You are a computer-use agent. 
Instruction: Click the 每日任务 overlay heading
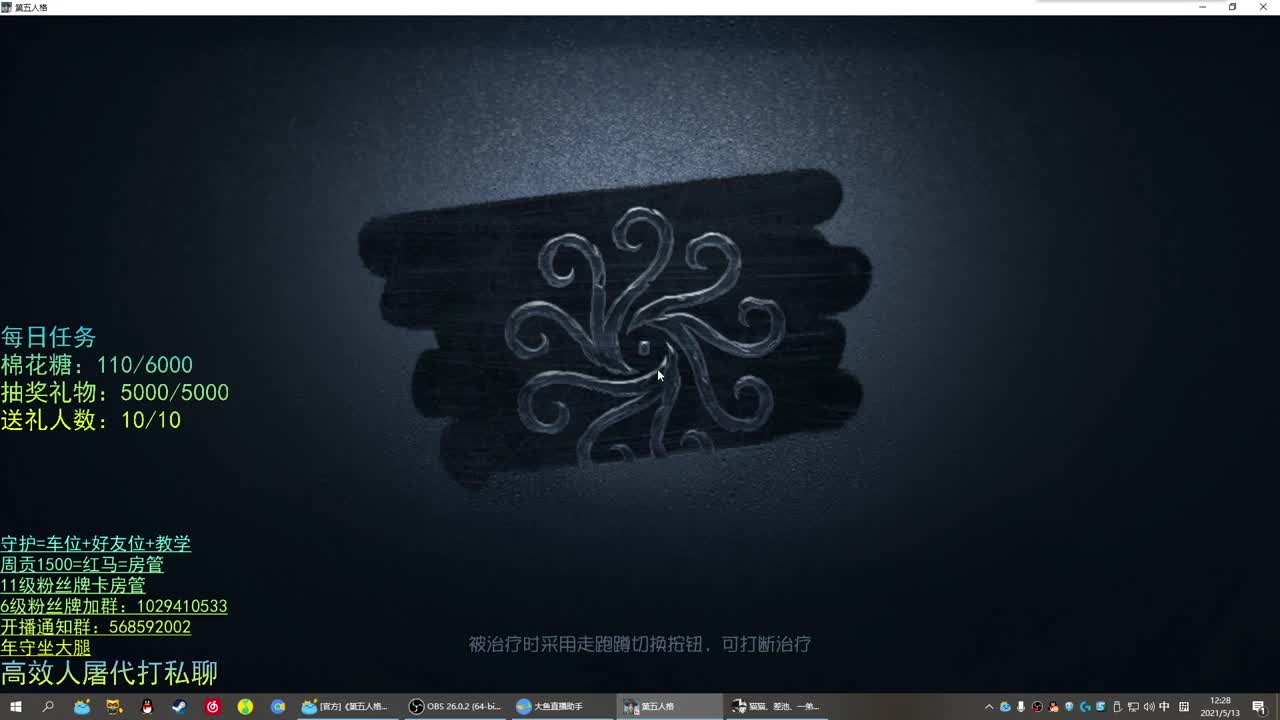(49, 337)
